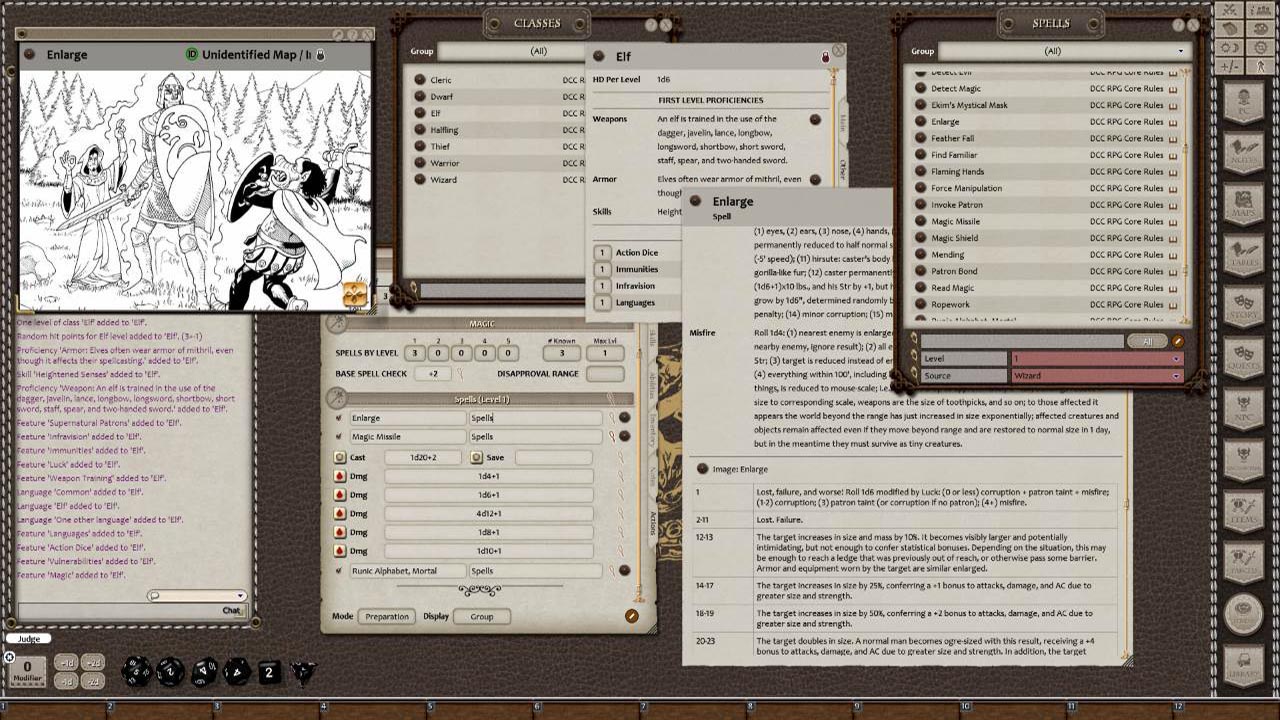Click the Dmg blood-drop icon beside 1d4+1
1280x720 pixels.
(340, 477)
